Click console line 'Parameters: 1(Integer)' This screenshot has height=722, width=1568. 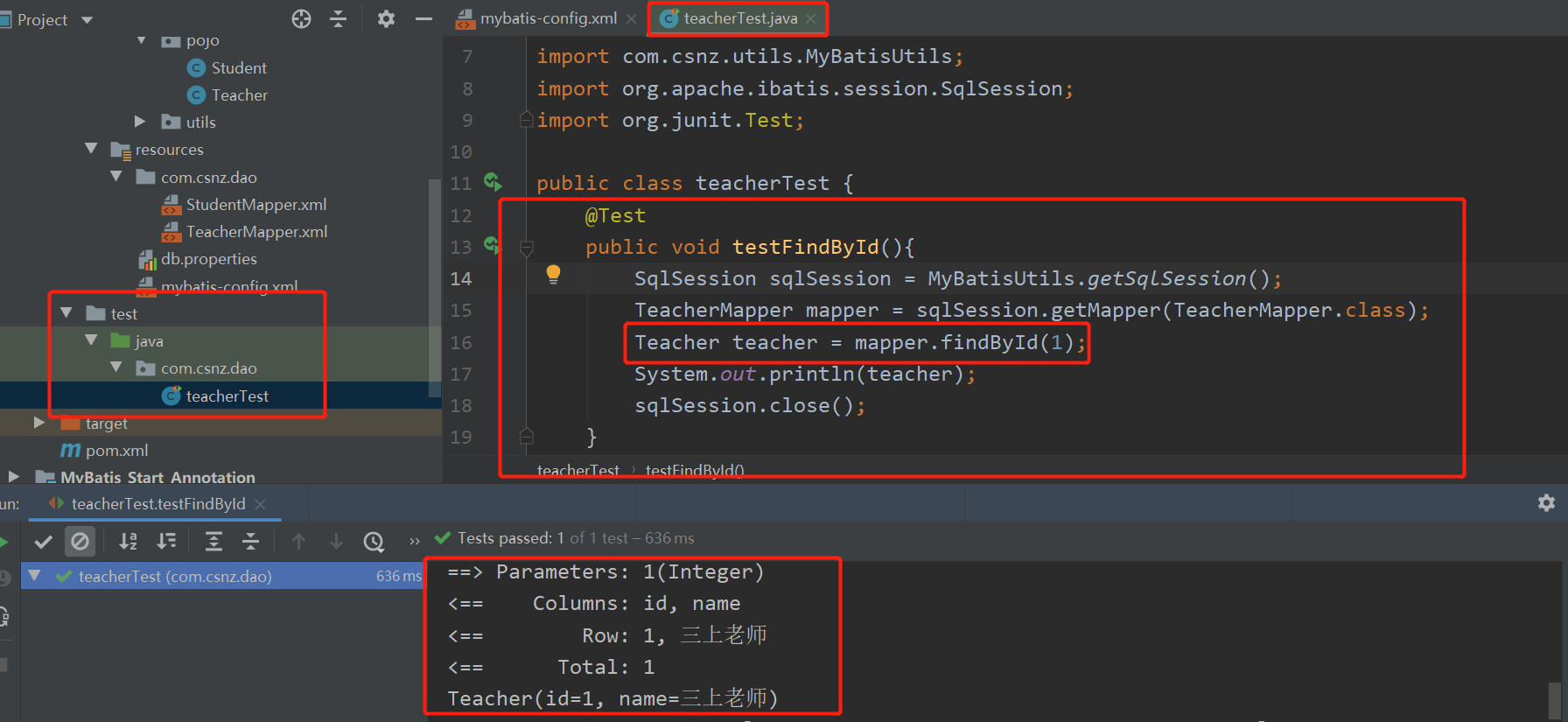(630, 572)
